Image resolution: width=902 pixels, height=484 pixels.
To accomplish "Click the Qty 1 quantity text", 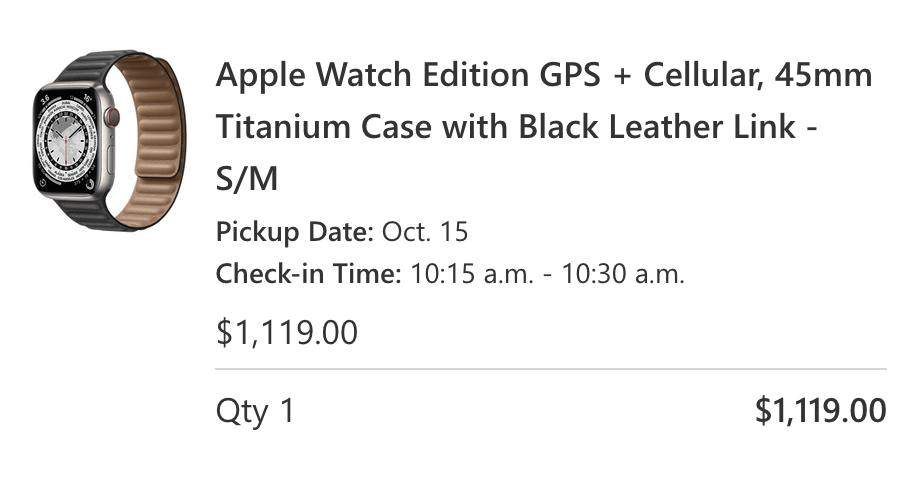I will click(x=256, y=410).
